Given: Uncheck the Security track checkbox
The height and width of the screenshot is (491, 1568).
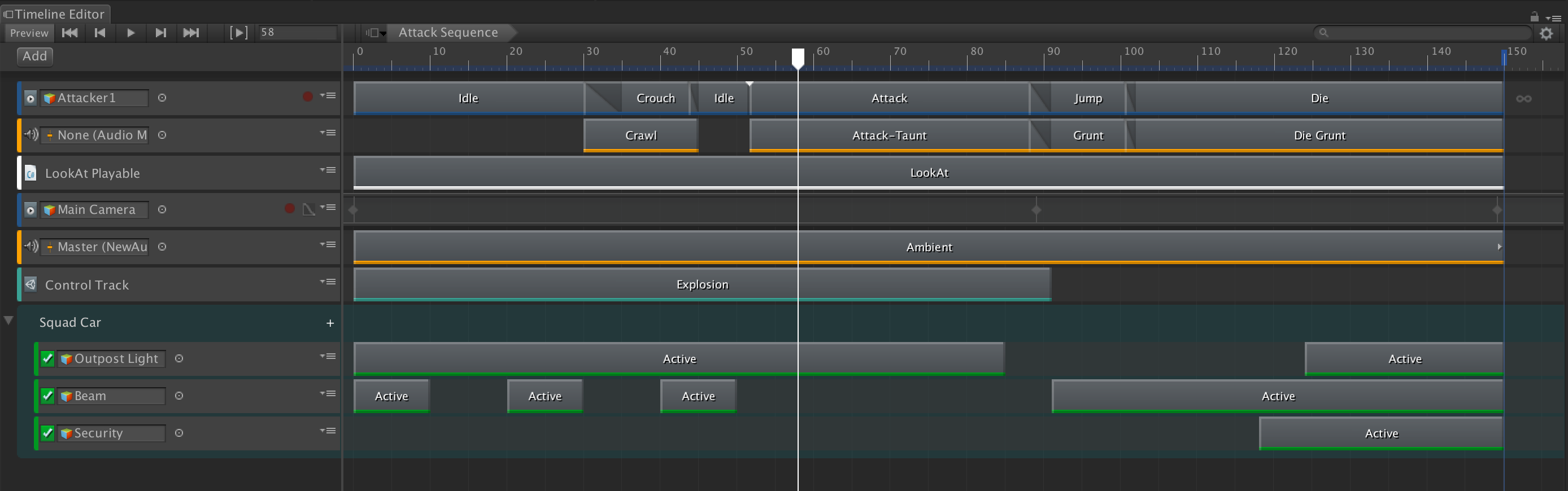Looking at the screenshot, I should tap(48, 433).
